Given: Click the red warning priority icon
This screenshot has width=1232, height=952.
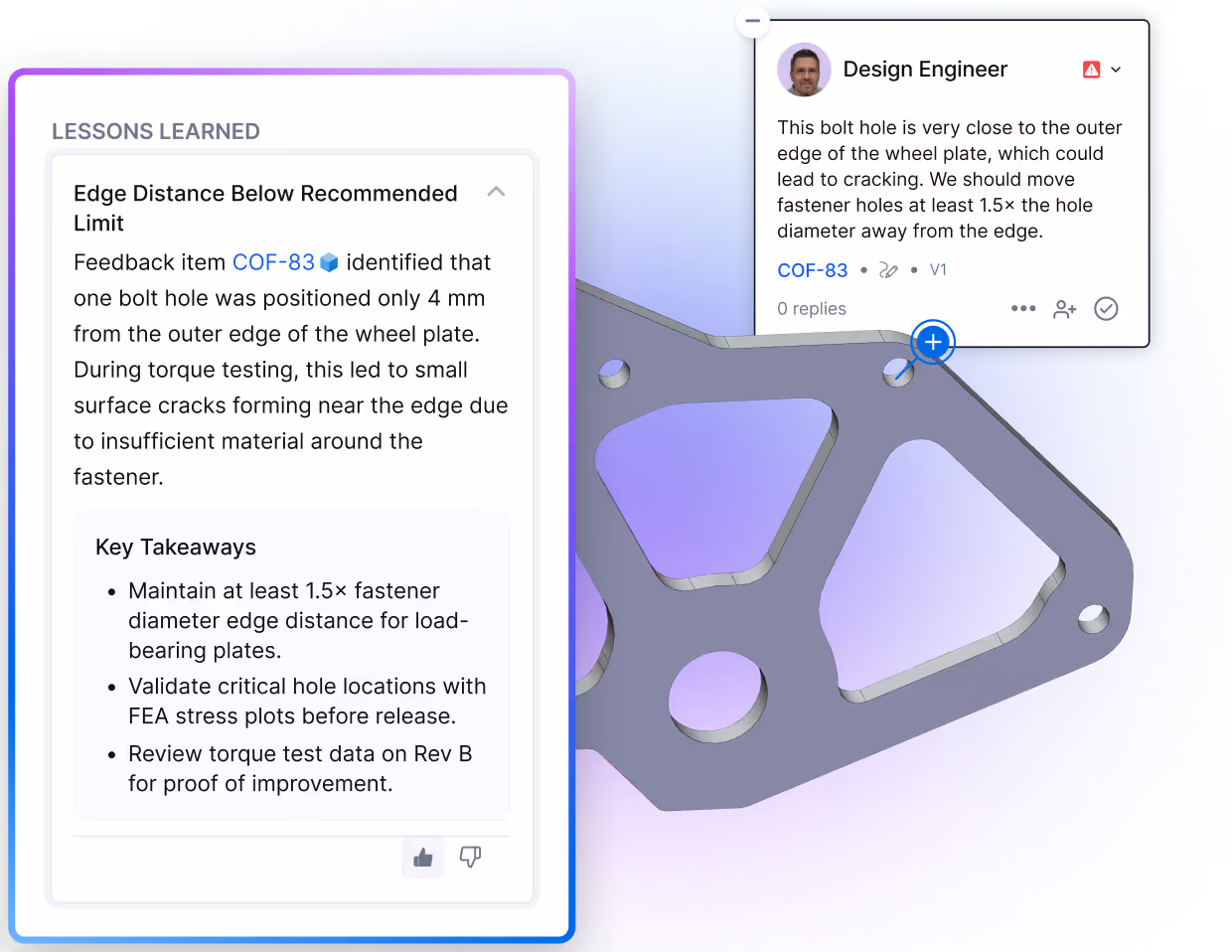Looking at the screenshot, I should tap(1092, 70).
